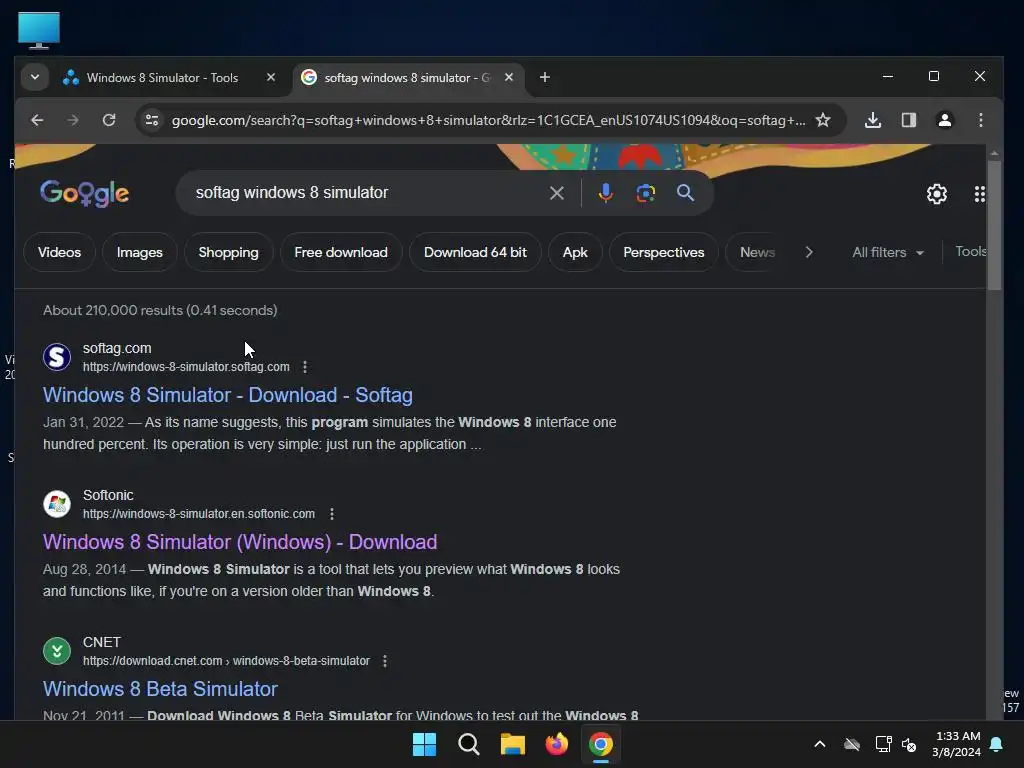Clear the search box with X
The width and height of the screenshot is (1024, 768).
(x=556, y=193)
